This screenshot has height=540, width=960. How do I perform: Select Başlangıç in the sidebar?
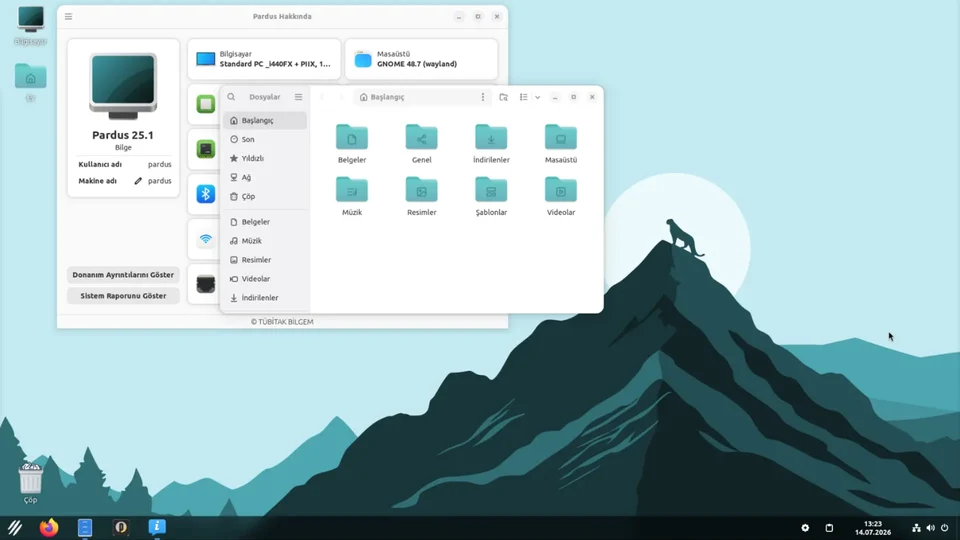pyautogui.click(x=265, y=121)
